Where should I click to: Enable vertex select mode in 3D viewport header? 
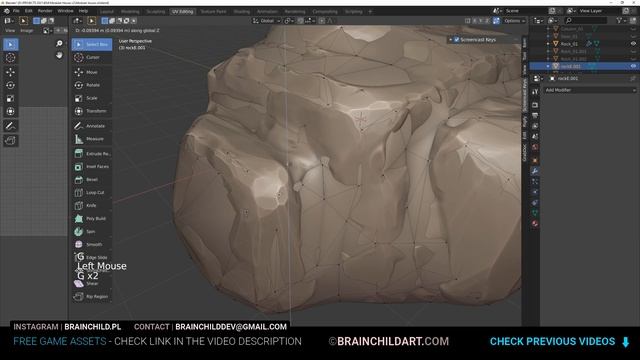click(105, 21)
